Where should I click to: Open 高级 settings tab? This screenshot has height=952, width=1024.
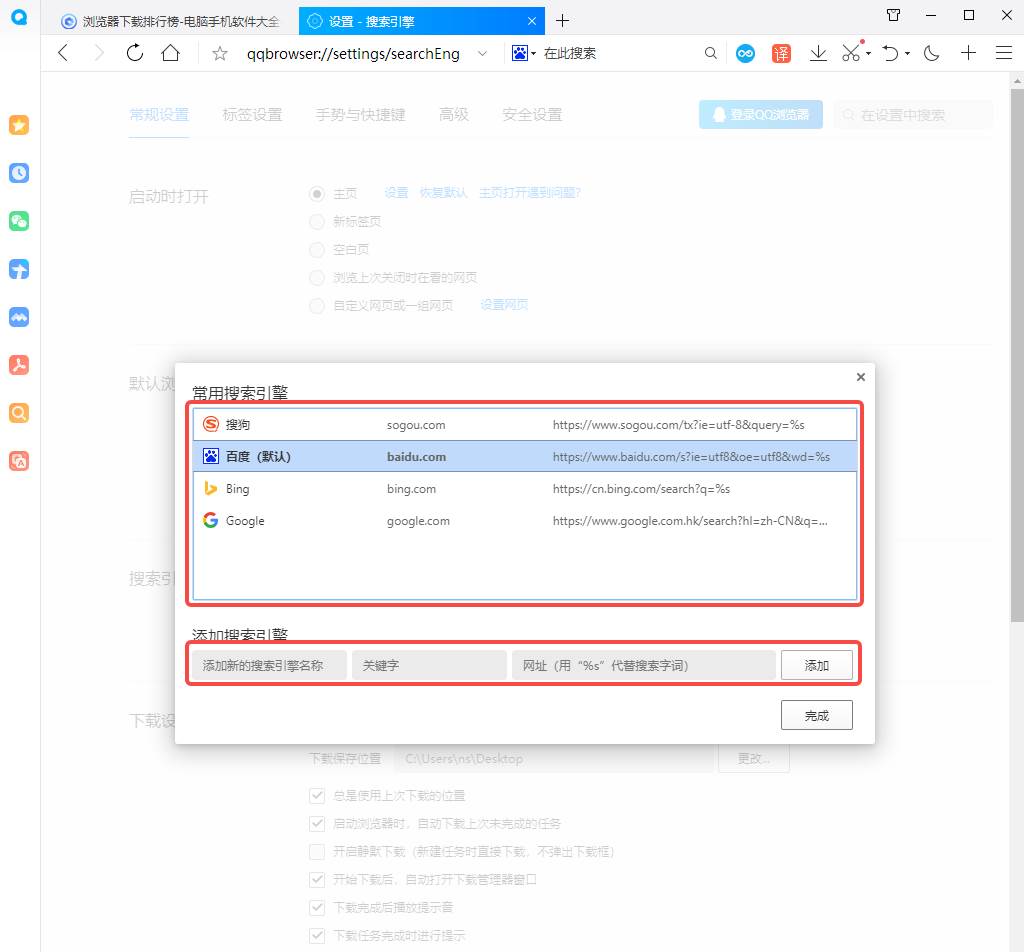coord(454,115)
